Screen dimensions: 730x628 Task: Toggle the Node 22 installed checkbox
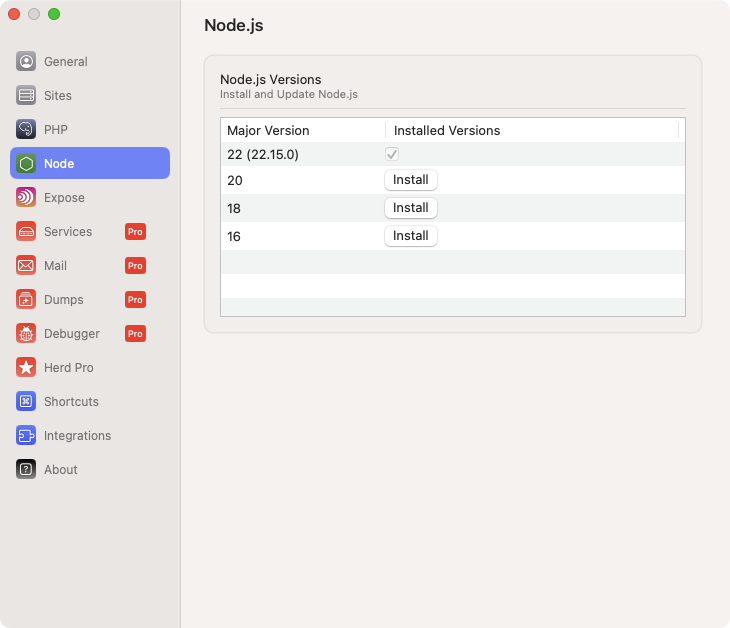[392, 154]
